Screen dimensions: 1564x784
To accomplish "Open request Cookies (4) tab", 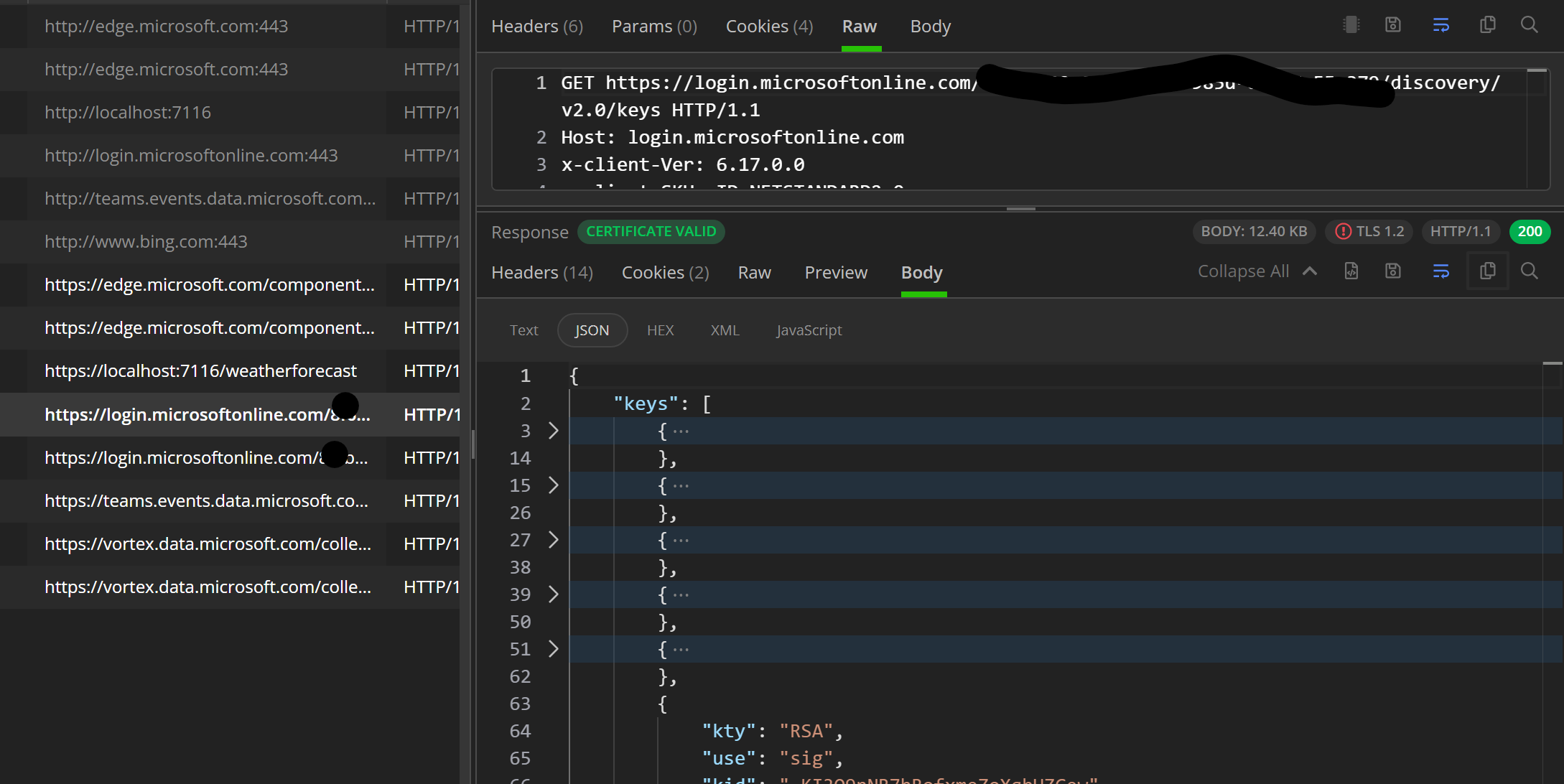I will click(769, 27).
